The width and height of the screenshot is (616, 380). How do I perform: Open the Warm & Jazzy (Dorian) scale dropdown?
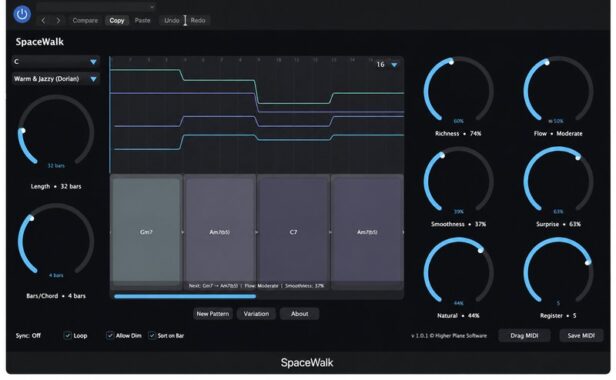coord(55,79)
